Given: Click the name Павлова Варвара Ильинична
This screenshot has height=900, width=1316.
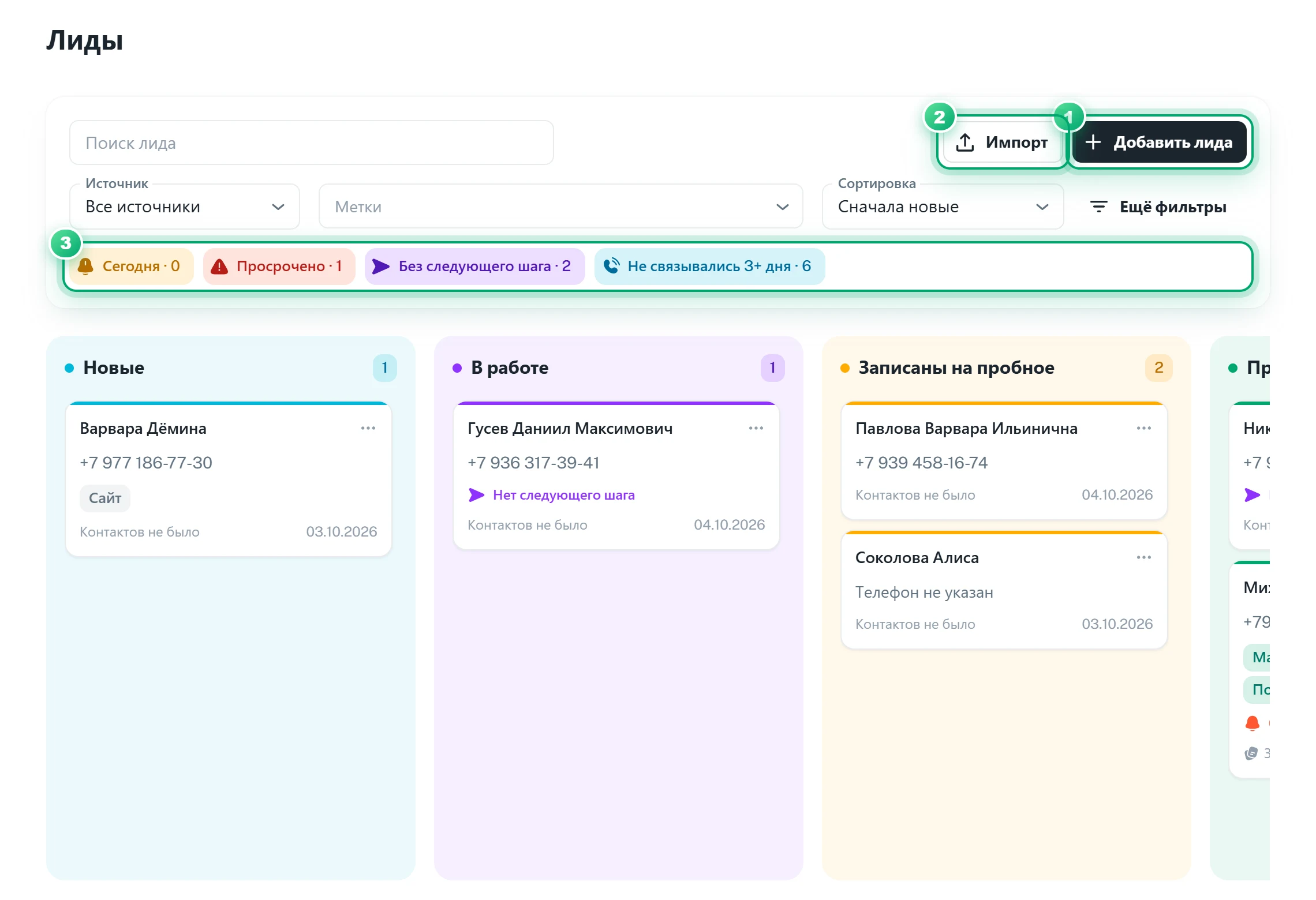Looking at the screenshot, I should click(966, 428).
